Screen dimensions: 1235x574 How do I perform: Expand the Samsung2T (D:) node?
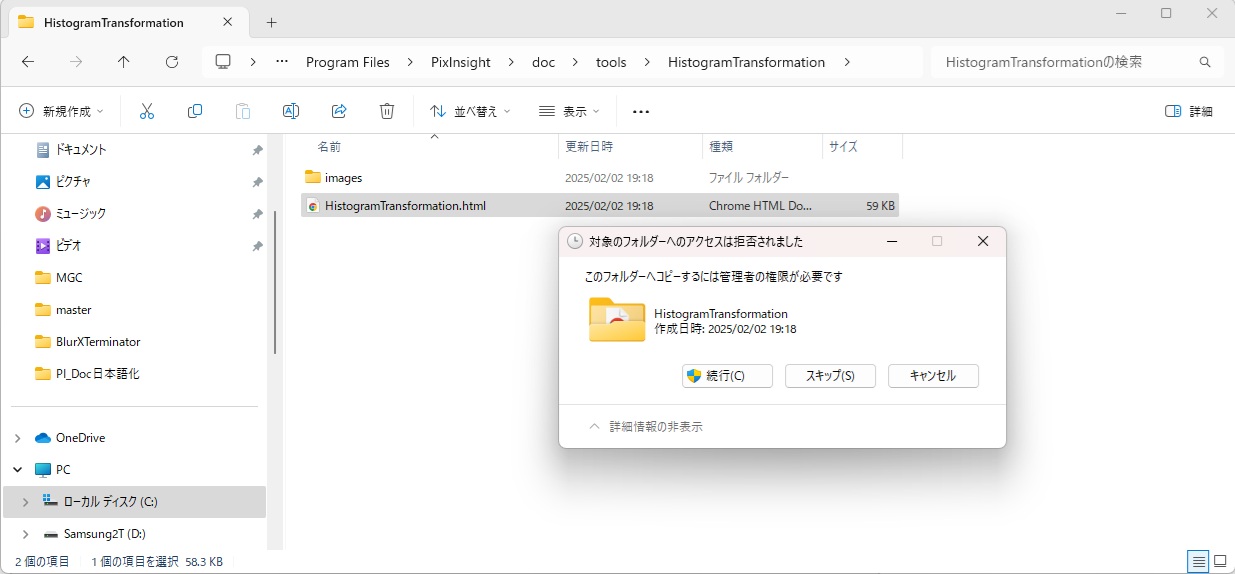coord(25,534)
